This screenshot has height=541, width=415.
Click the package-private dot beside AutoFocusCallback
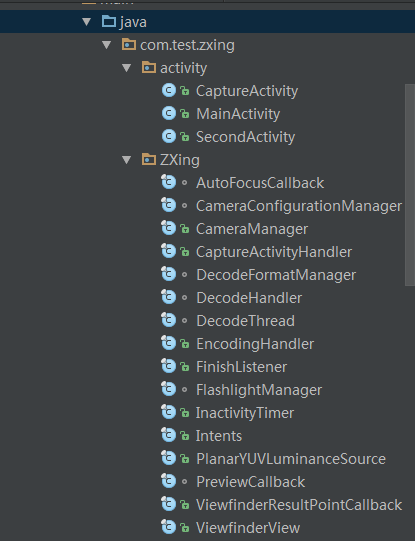(185, 183)
